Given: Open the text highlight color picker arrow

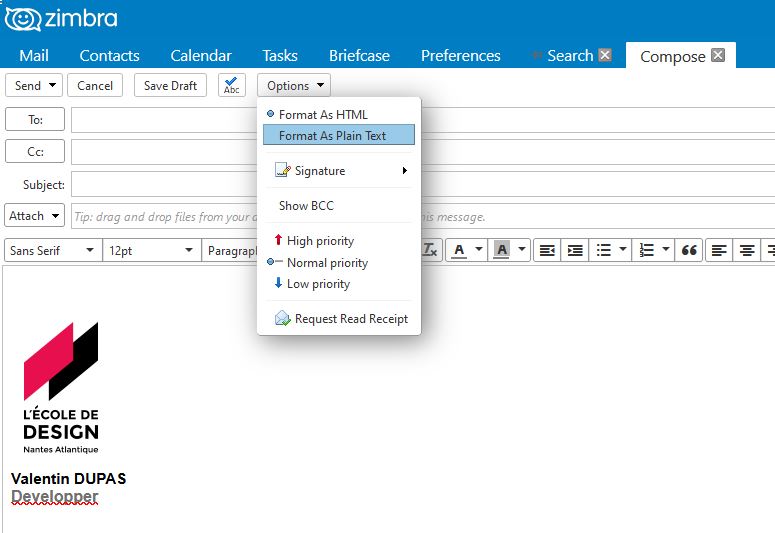Looking at the screenshot, I should click(521, 250).
